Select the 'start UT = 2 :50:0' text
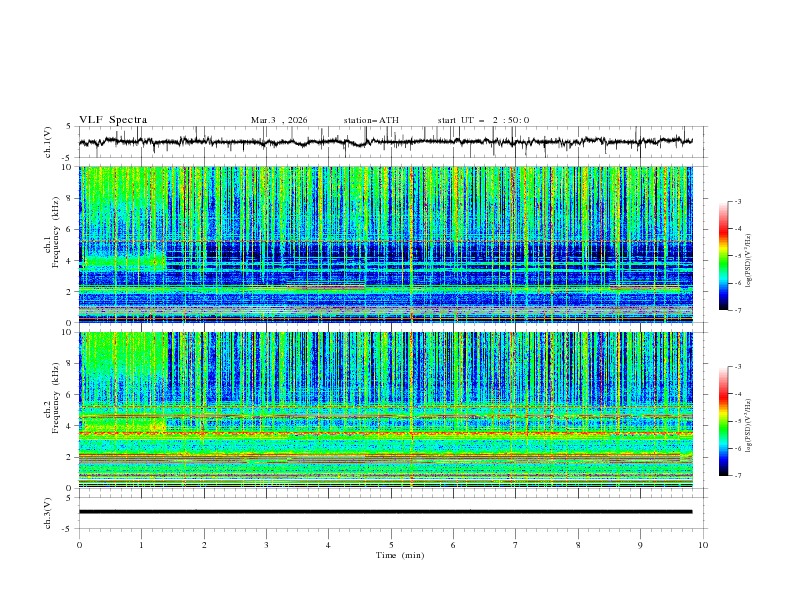Viewport: 792px width, 612px height. click(483, 120)
